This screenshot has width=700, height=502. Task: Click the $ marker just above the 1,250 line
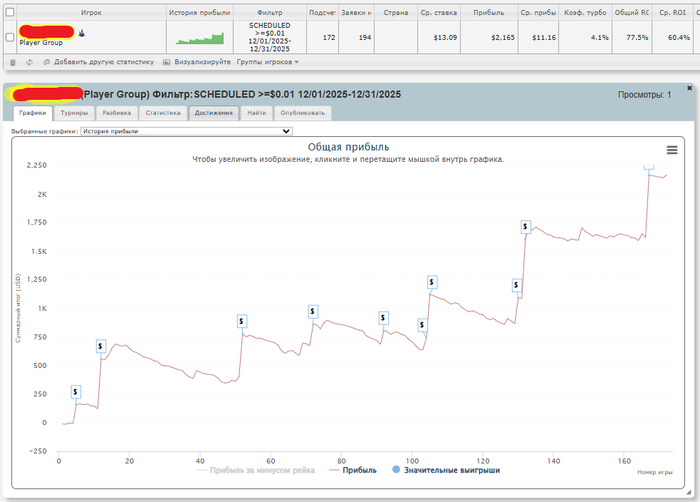[x=432, y=282]
